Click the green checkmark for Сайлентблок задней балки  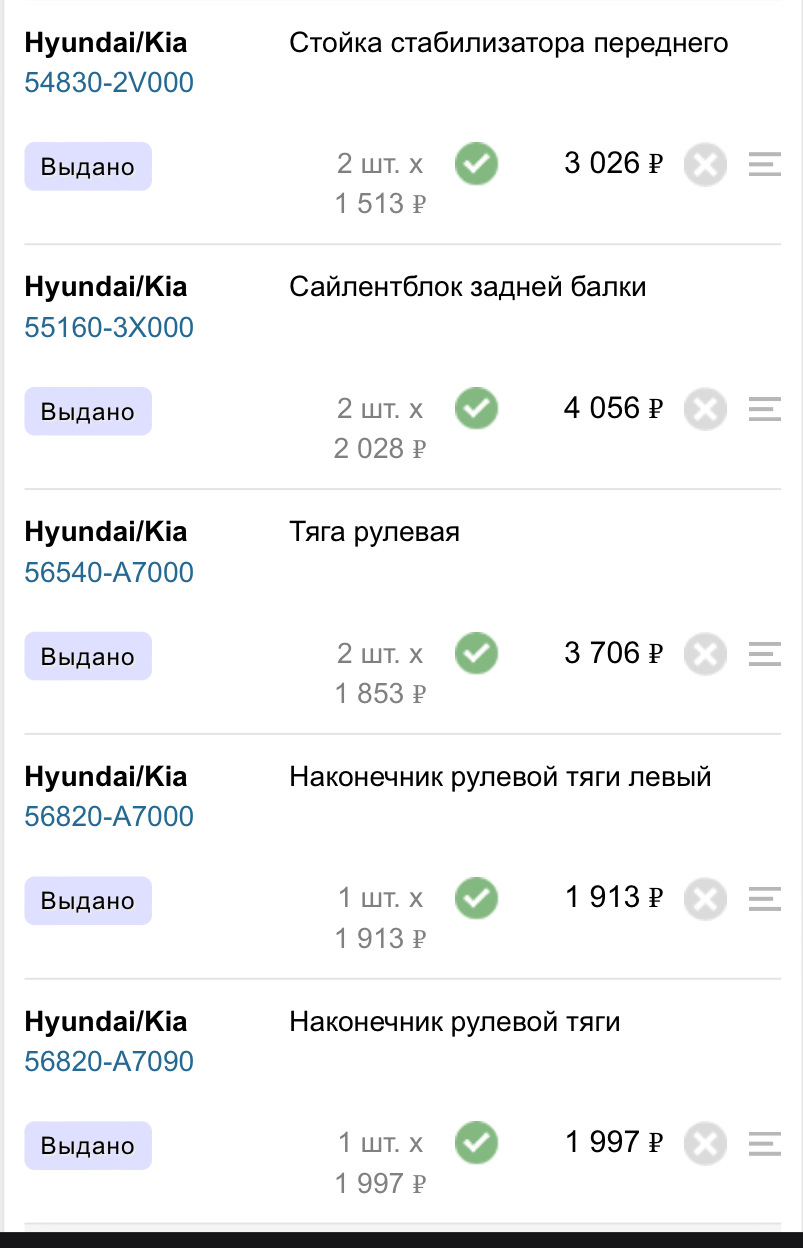tap(476, 408)
